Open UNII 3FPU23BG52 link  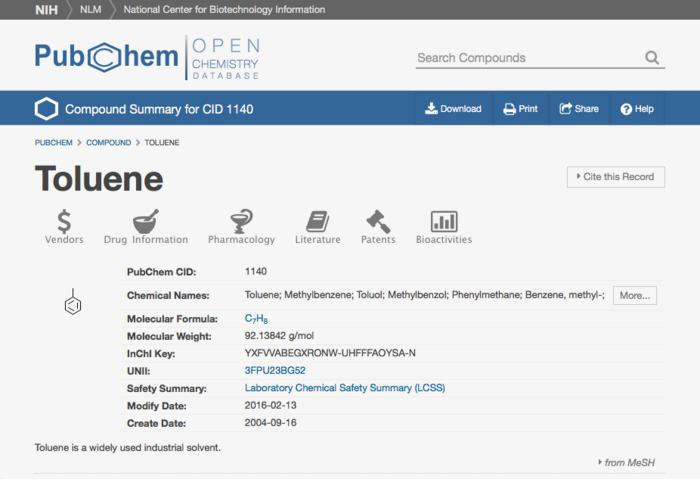point(275,370)
